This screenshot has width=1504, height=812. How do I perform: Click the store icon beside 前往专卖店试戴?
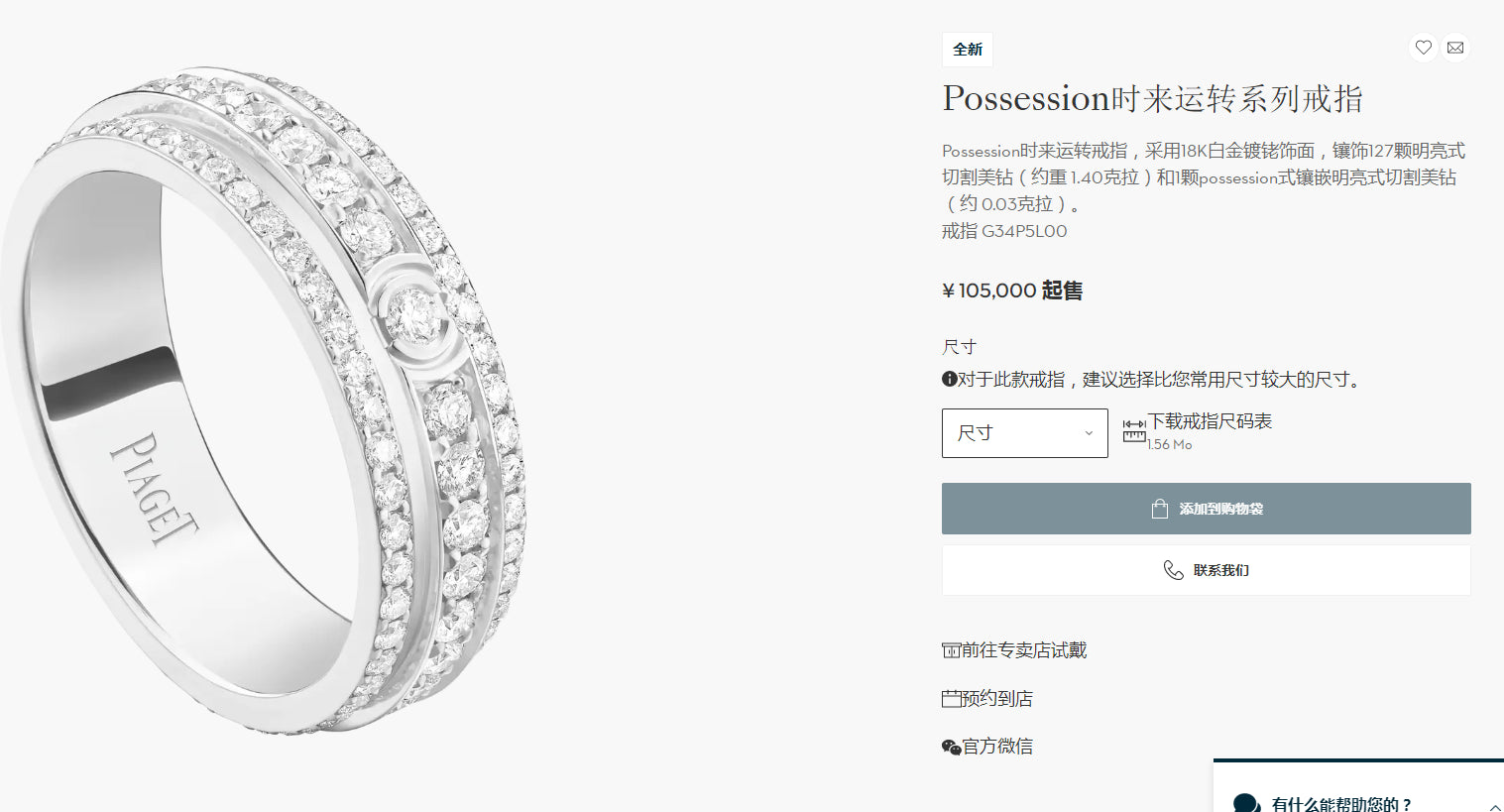coord(951,650)
